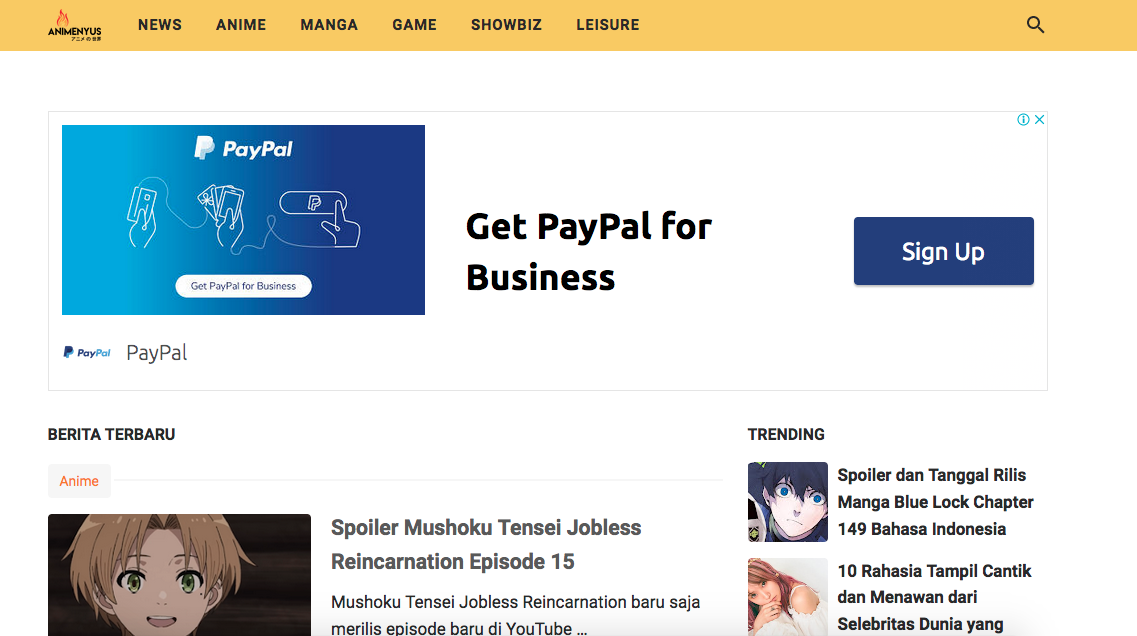Select the Anime category tag
1137x636 pixels.
[x=79, y=481]
